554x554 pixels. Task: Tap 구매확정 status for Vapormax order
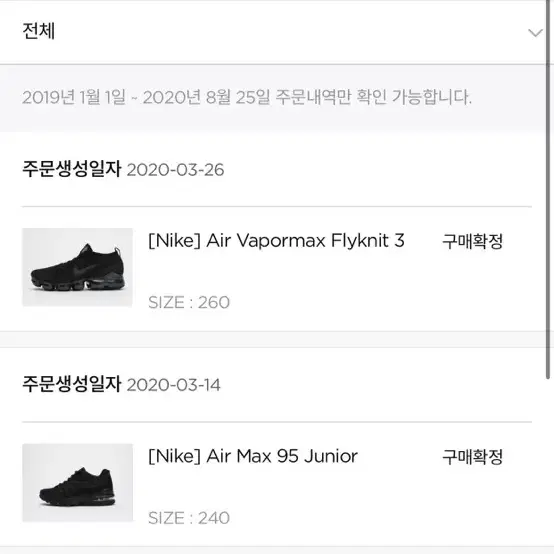472,242
